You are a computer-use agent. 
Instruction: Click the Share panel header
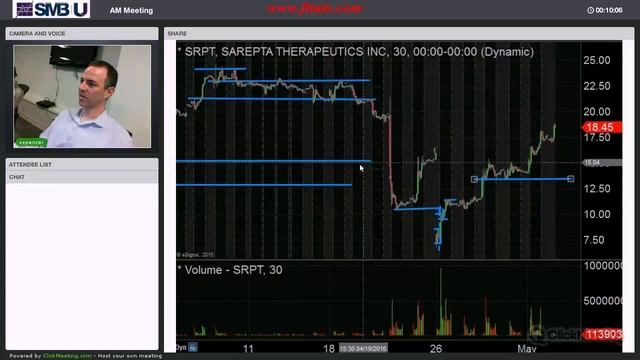coord(399,33)
